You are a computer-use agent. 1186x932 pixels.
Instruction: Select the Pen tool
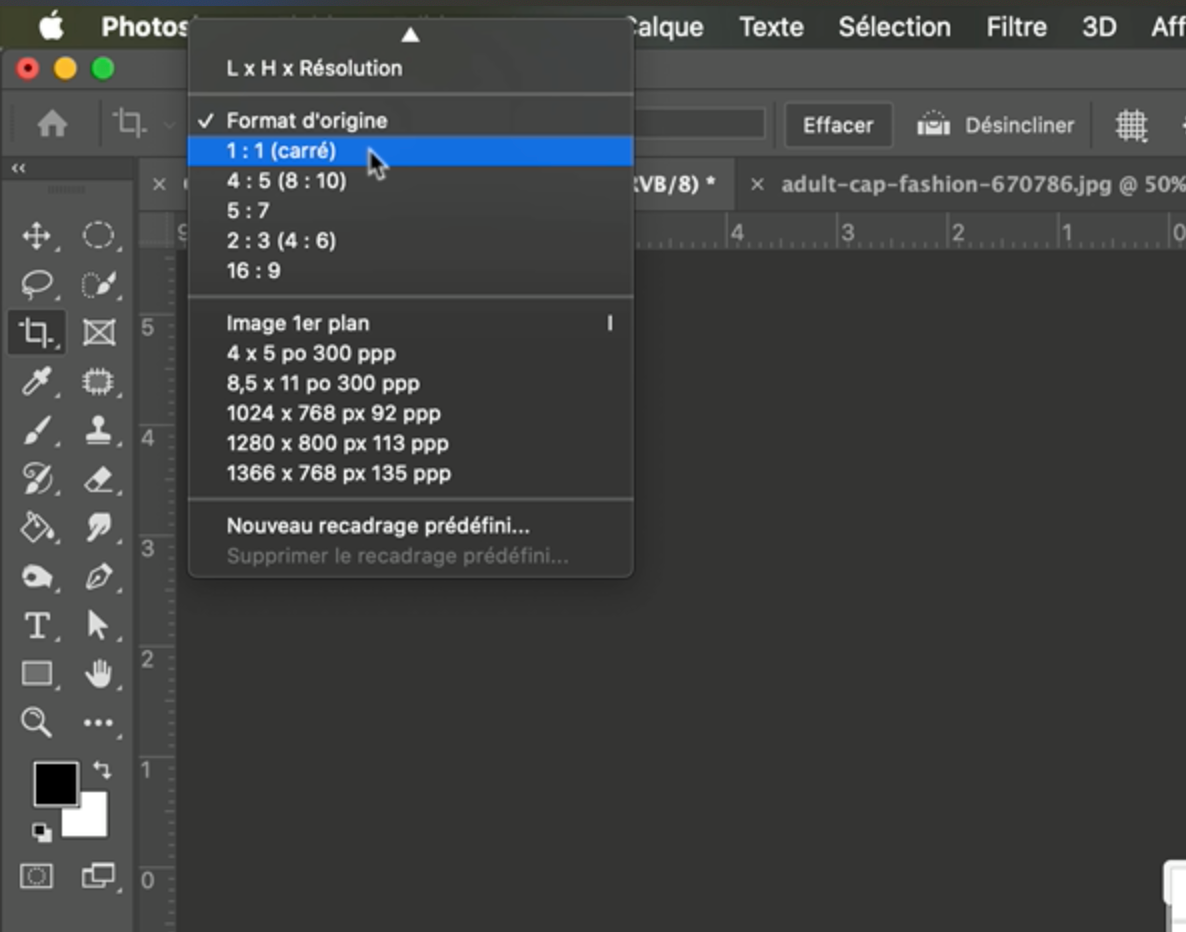(98, 576)
